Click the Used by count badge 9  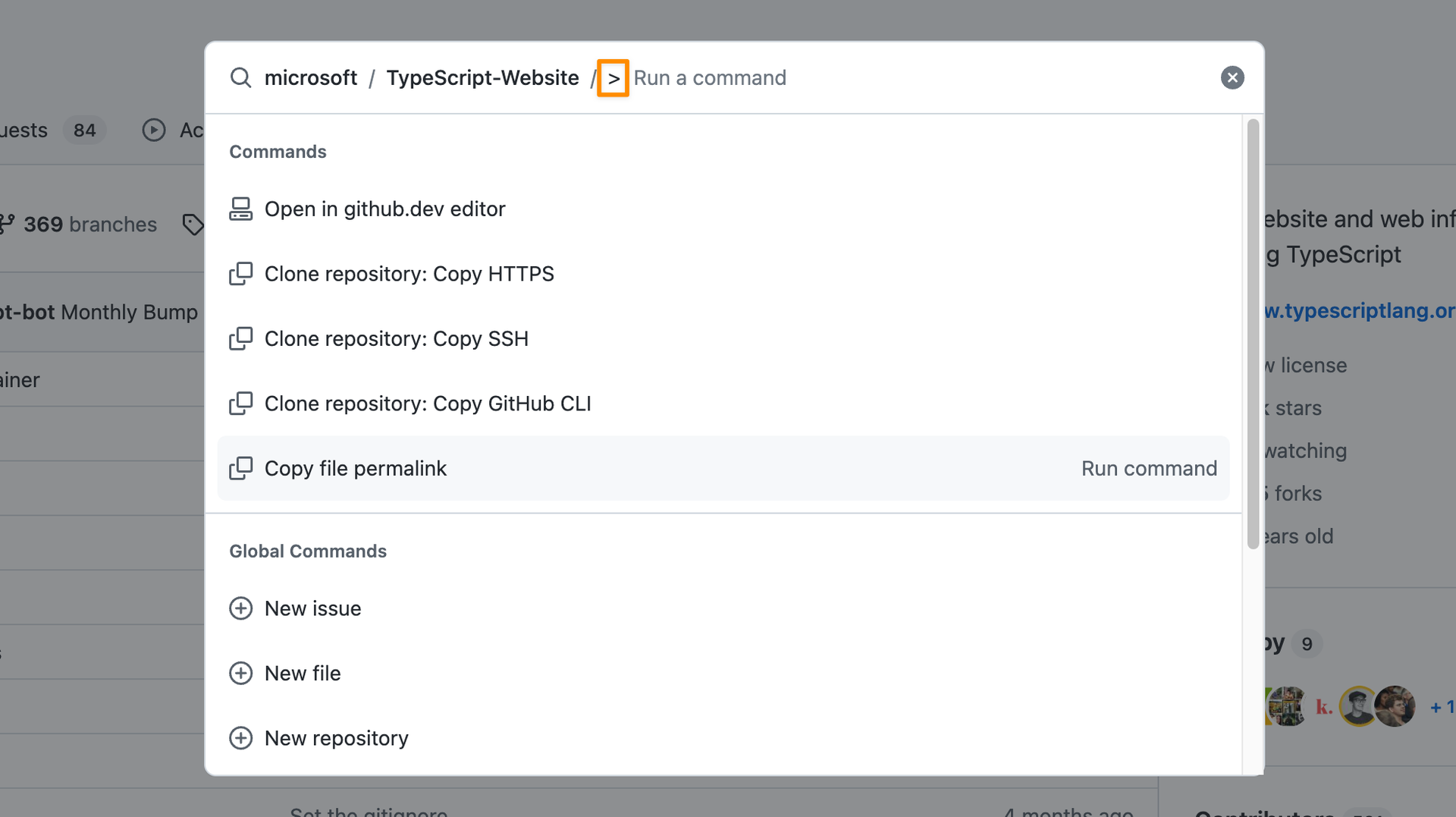1307,644
